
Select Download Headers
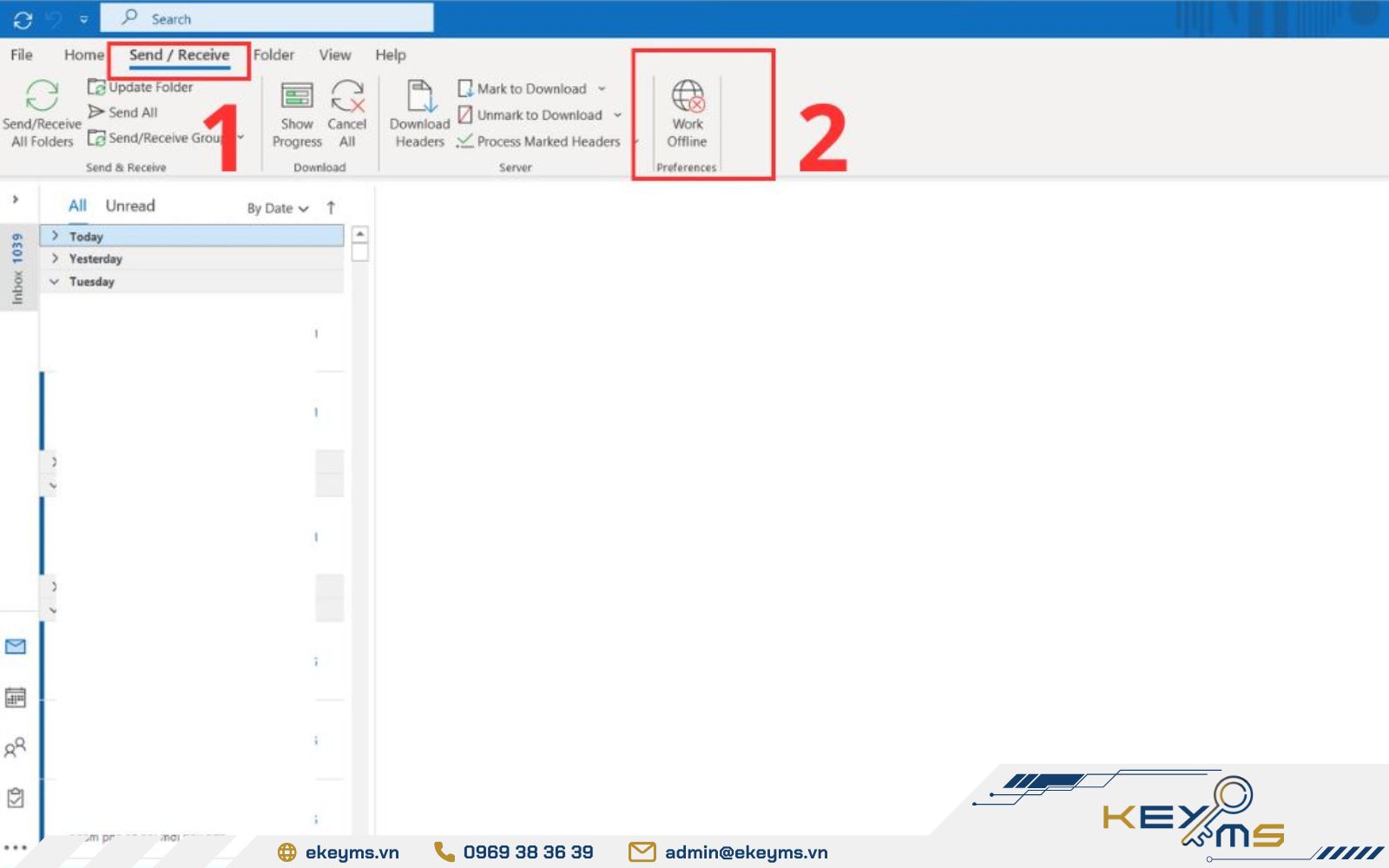pos(419,113)
